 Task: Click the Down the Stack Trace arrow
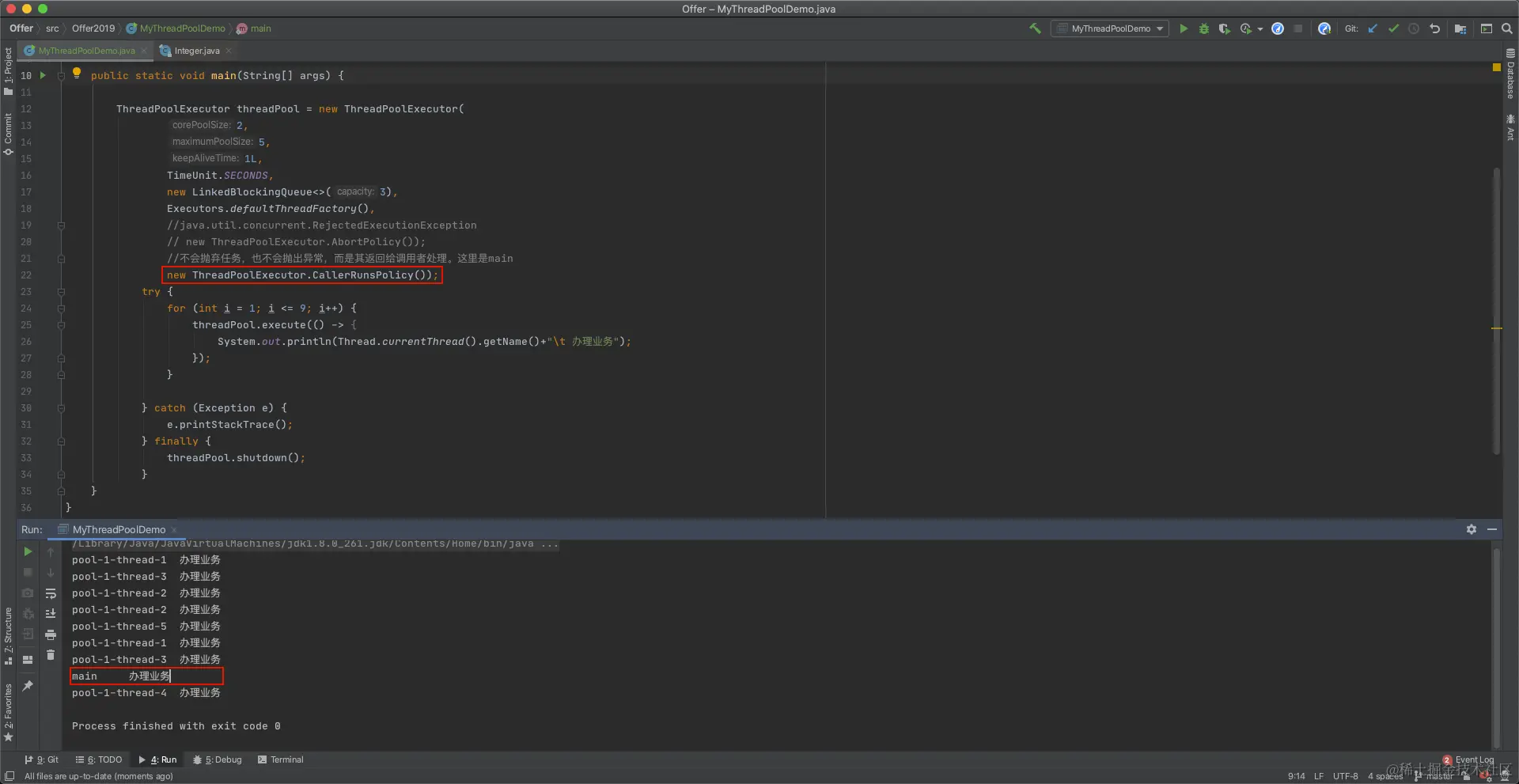pyautogui.click(x=51, y=572)
